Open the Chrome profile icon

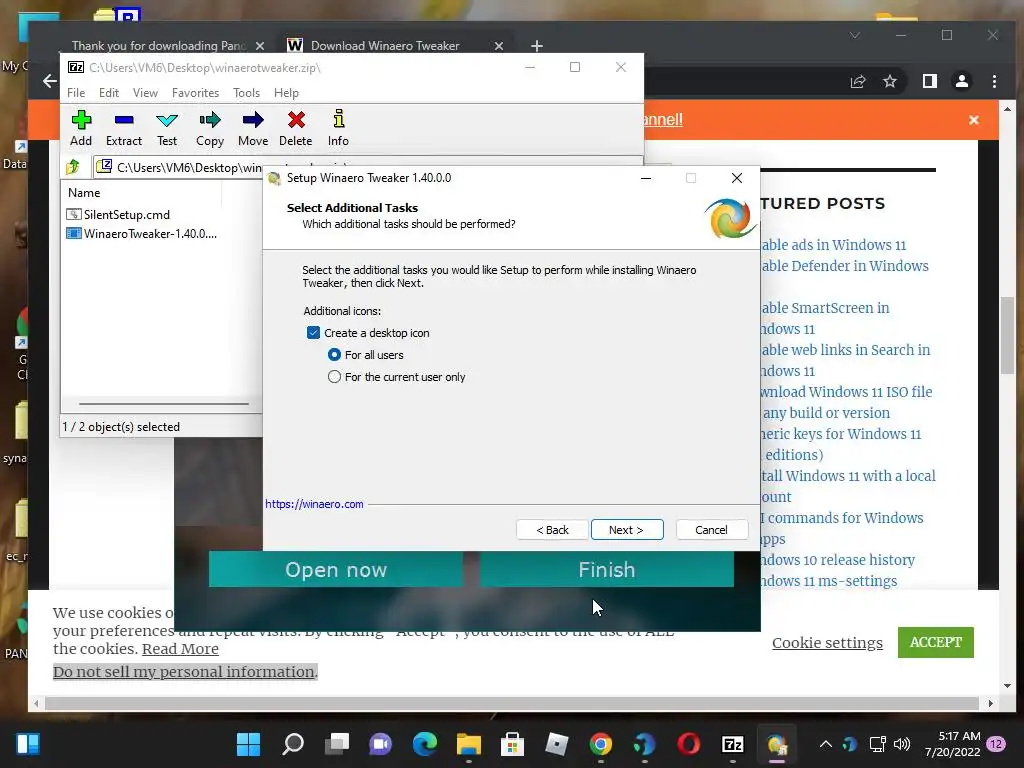(961, 81)
